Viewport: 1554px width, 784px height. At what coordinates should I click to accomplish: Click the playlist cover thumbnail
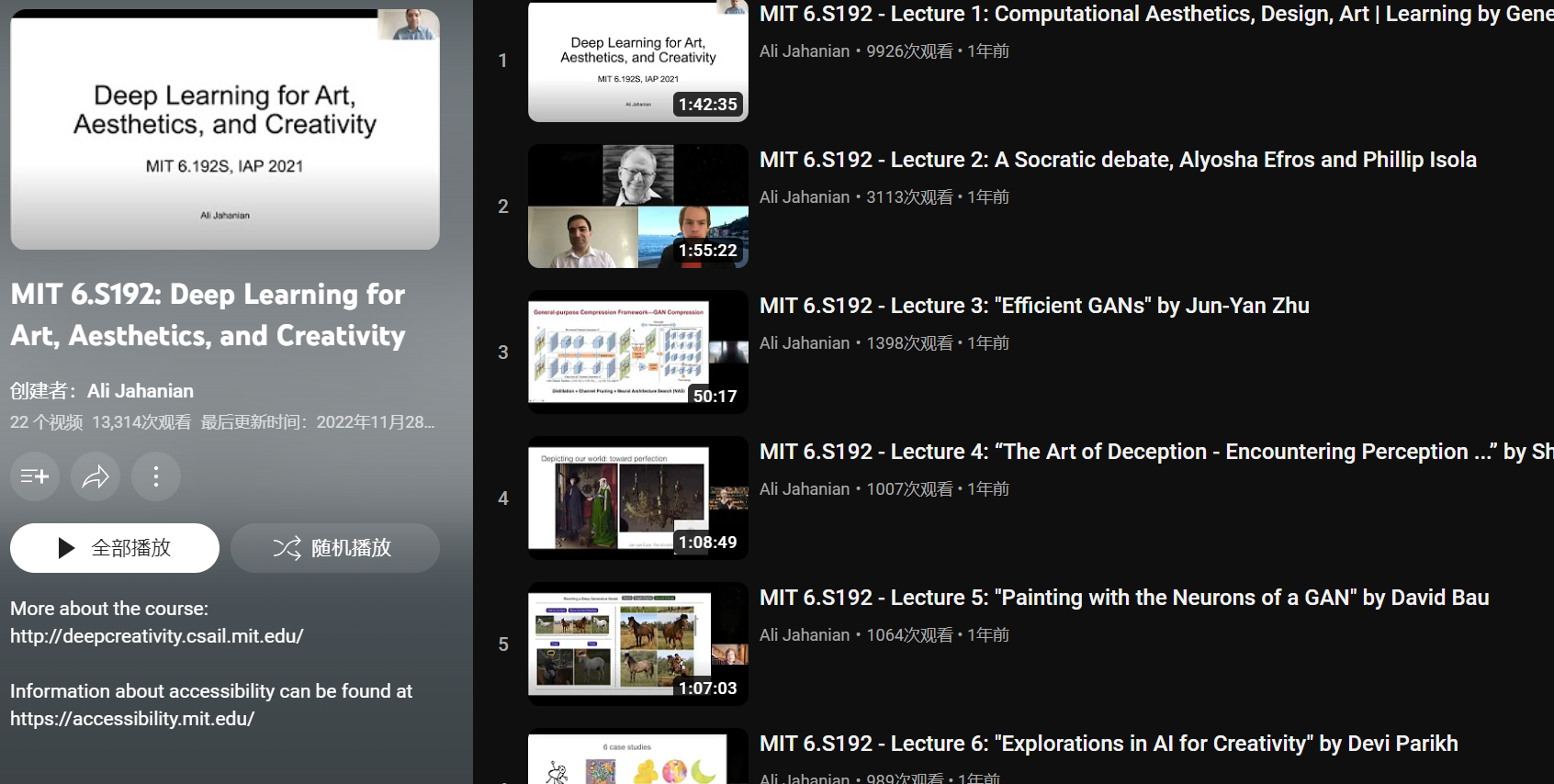(x=225, y=129)
